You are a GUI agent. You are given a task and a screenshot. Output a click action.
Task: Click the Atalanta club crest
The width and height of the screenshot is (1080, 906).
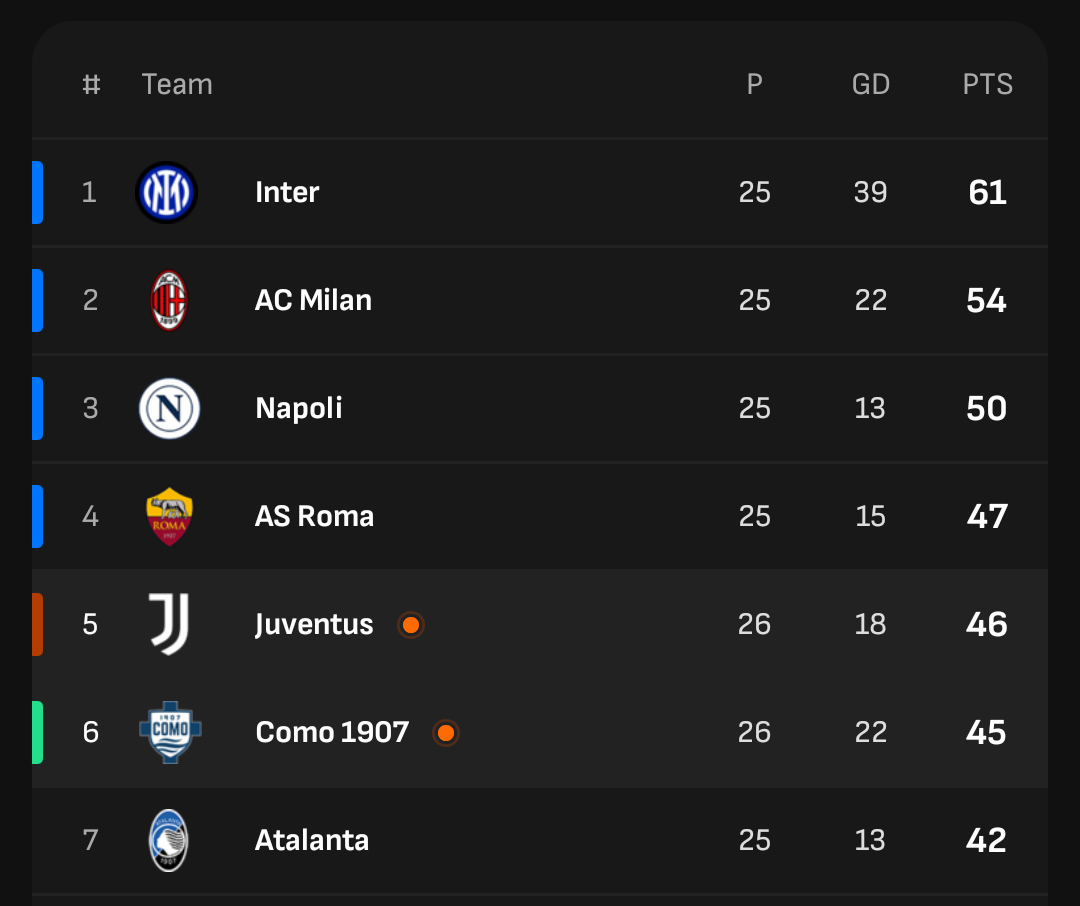[x=168, y=840]
